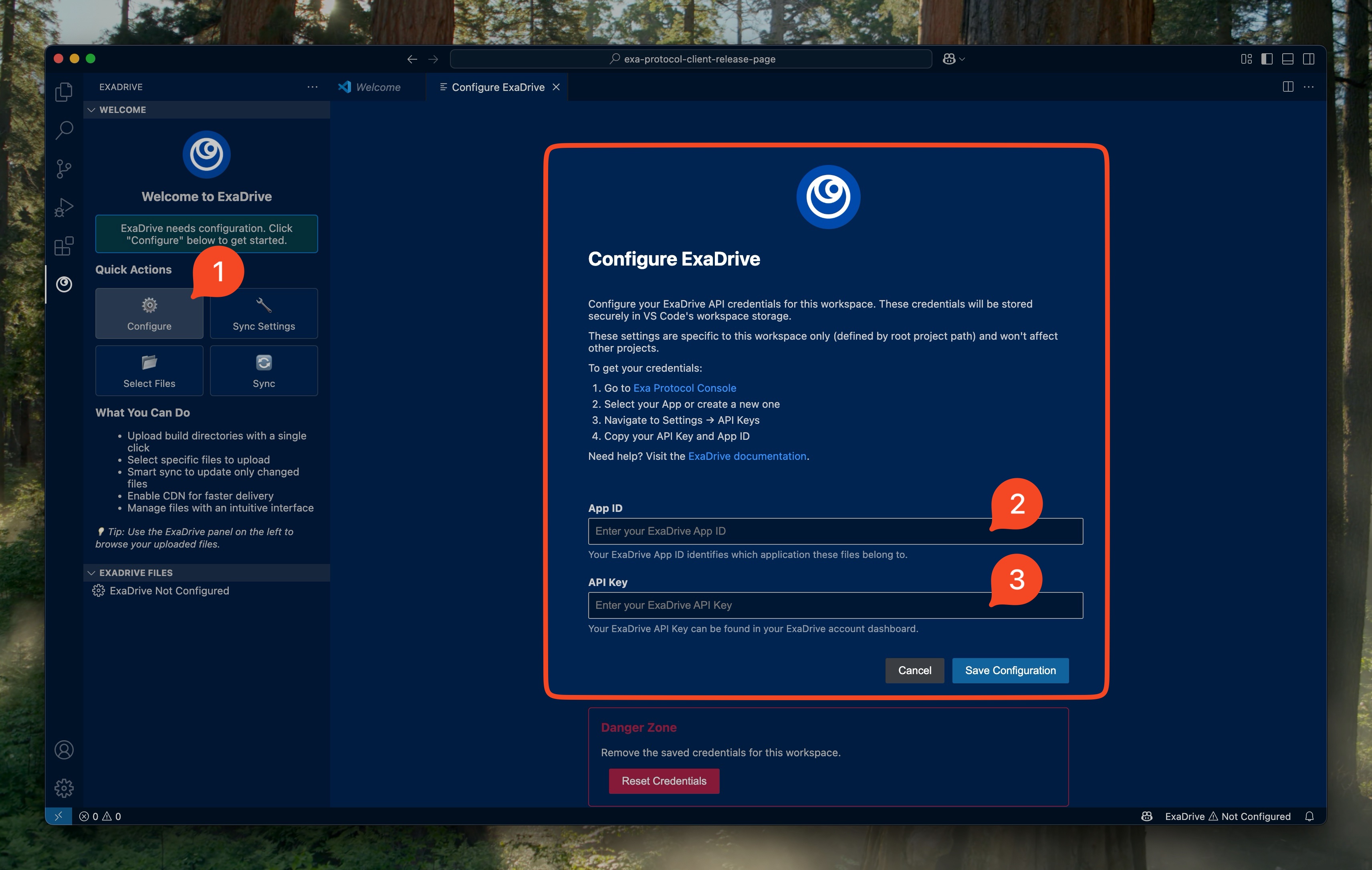The height and width of the screenshot is (870, 1372).
Task: Click the Select Files quick action
Action: coord(149,371)
